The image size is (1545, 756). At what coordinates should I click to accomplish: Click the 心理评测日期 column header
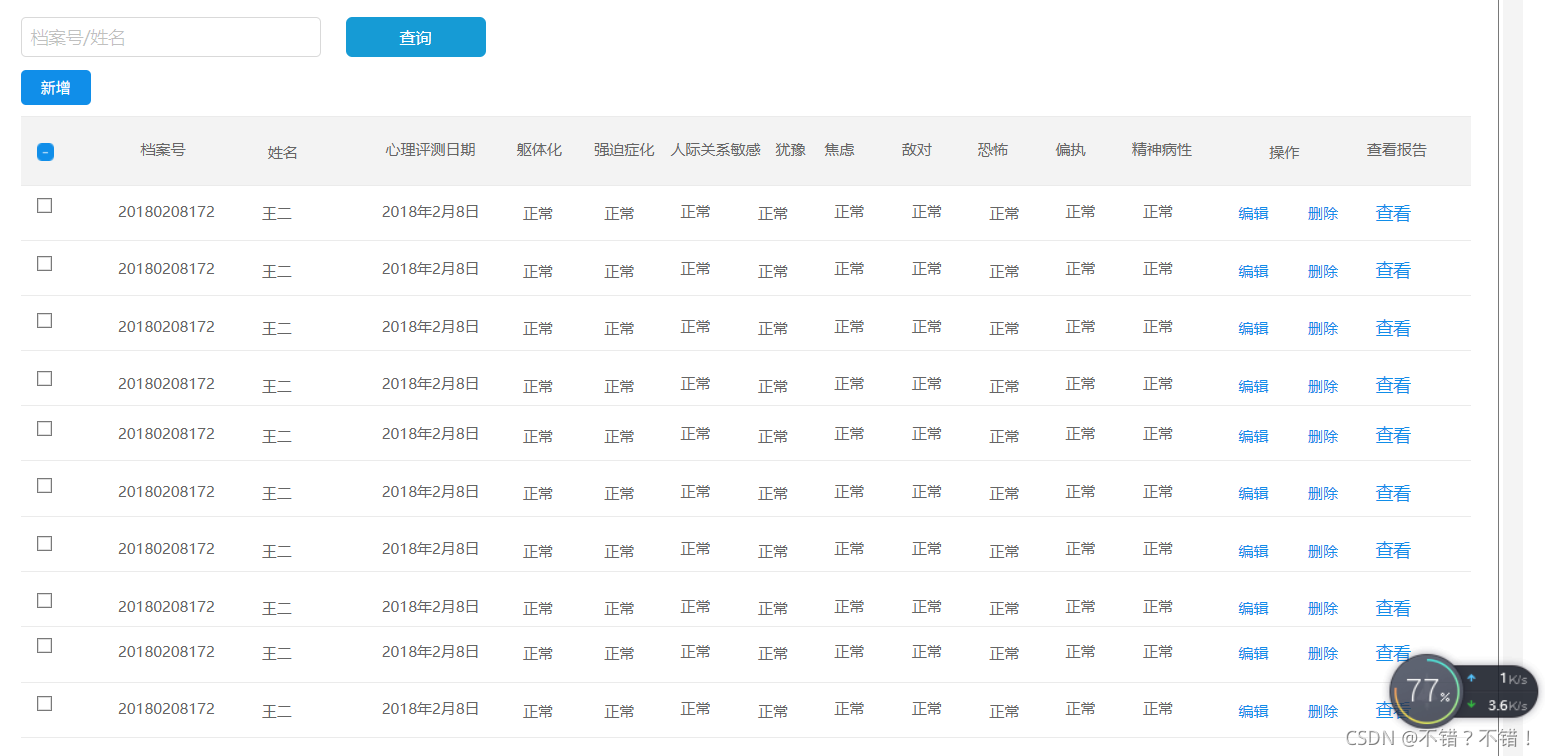coord(431,150)
